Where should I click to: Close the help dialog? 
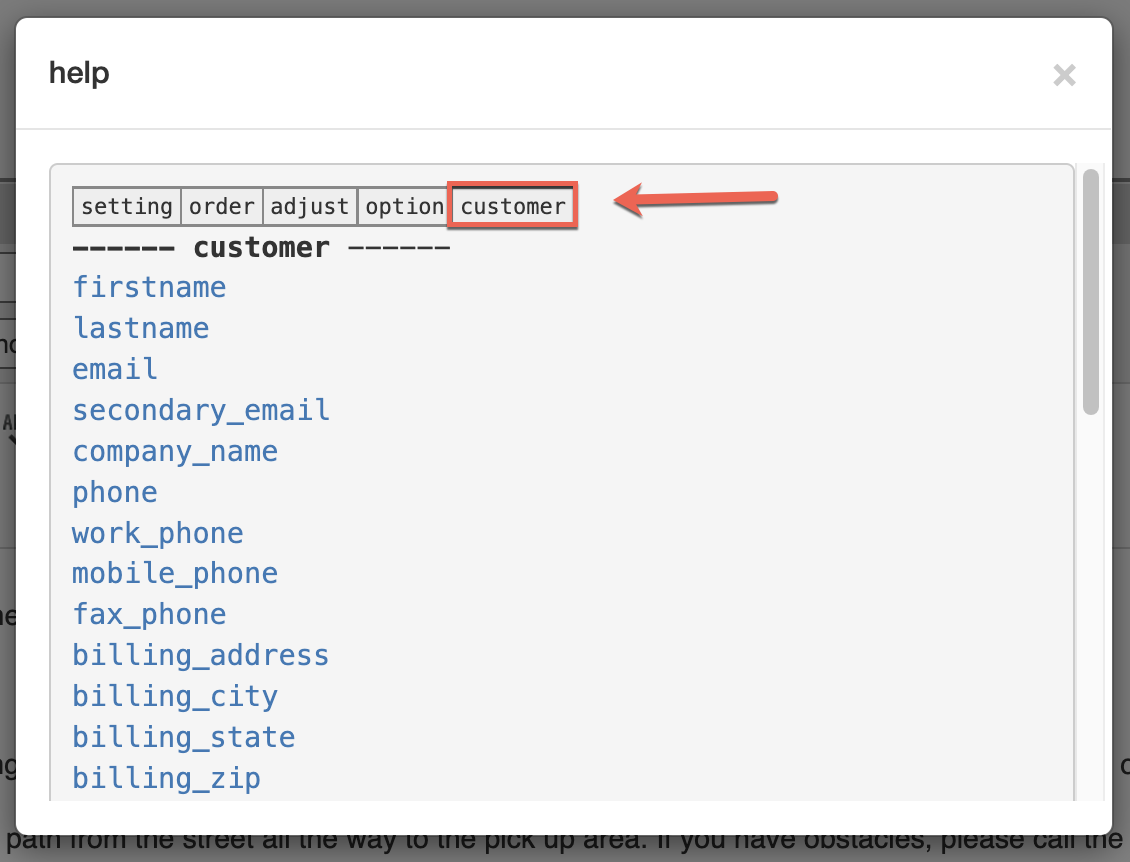point(1064,75)
